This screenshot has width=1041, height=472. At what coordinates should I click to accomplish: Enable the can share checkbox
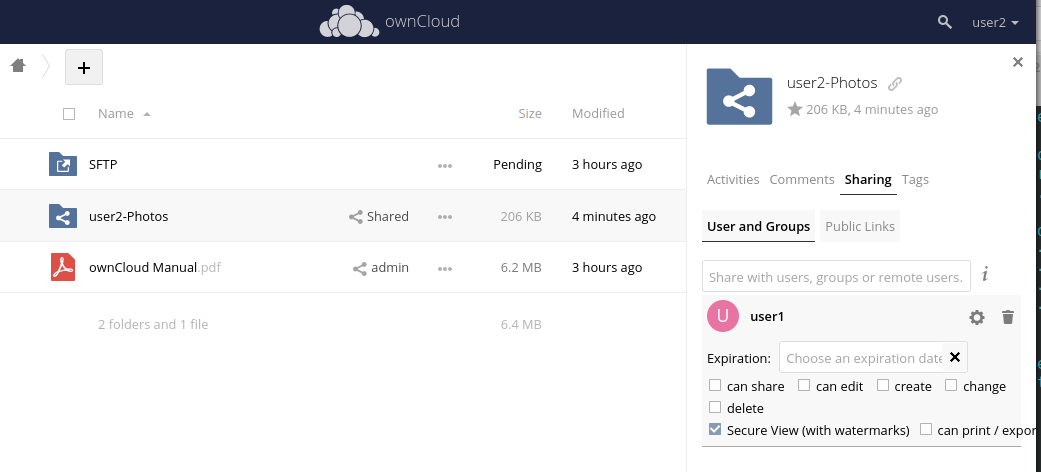(x=715, y=385)
